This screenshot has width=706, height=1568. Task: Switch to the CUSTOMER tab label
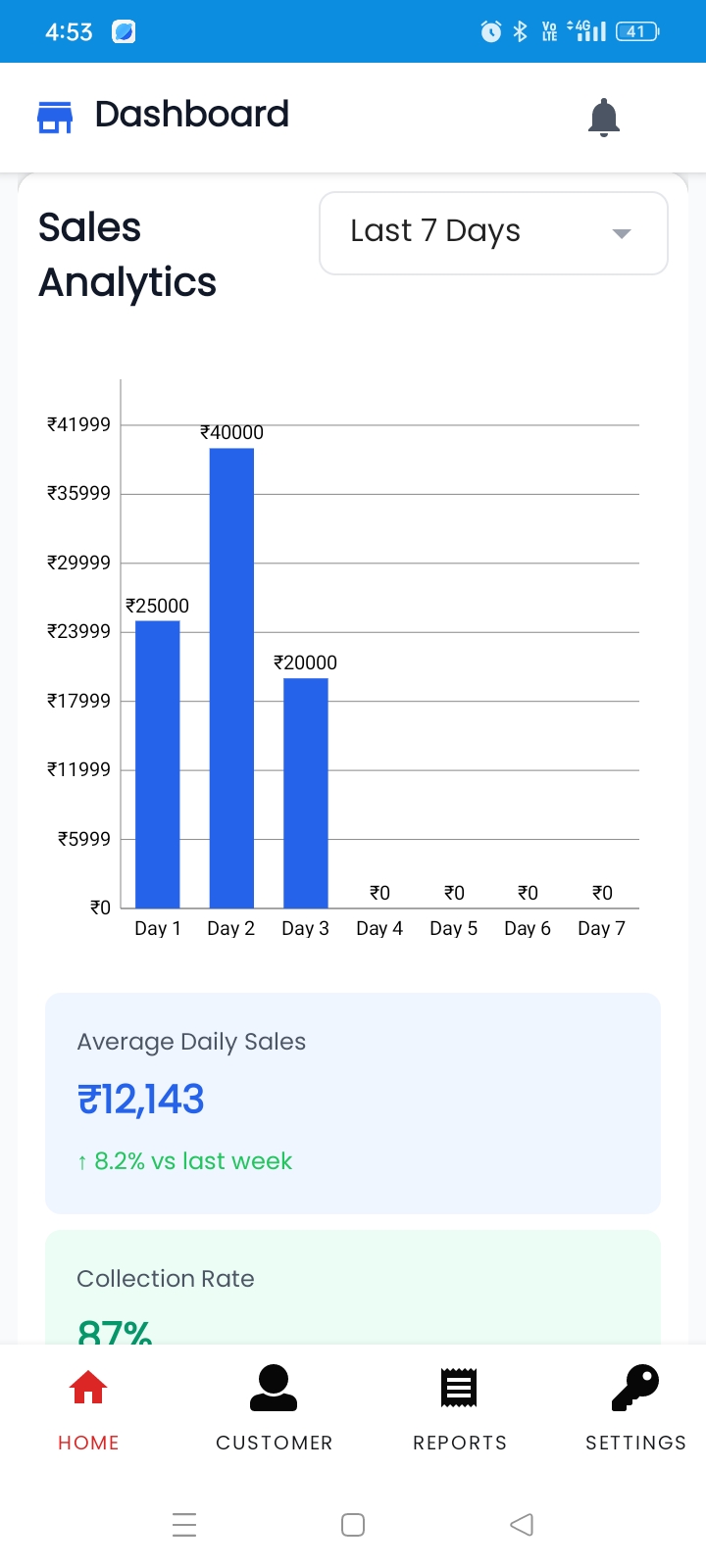pos(275,1443)
